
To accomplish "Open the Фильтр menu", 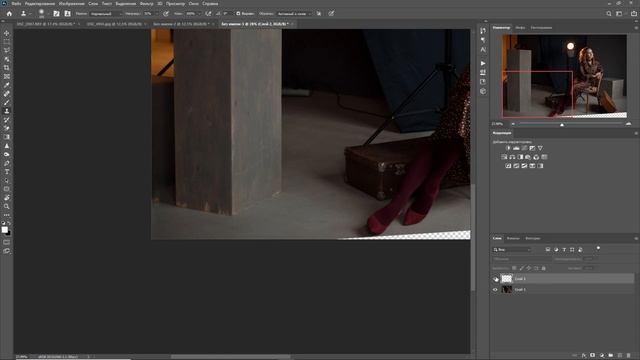I will click(147, 4).
